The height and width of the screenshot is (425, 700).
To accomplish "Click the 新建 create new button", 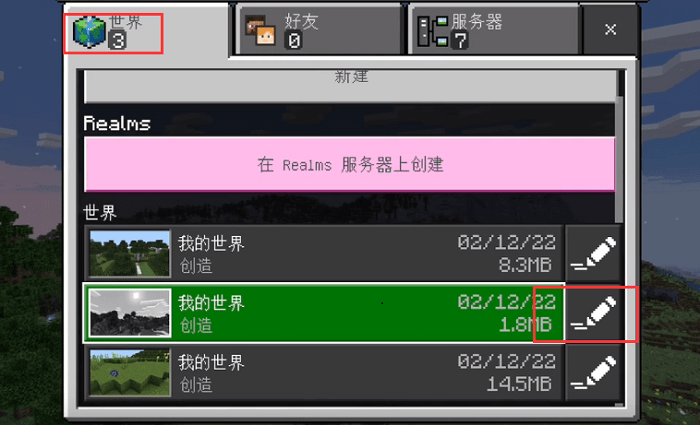I will [x=350, y=86].
